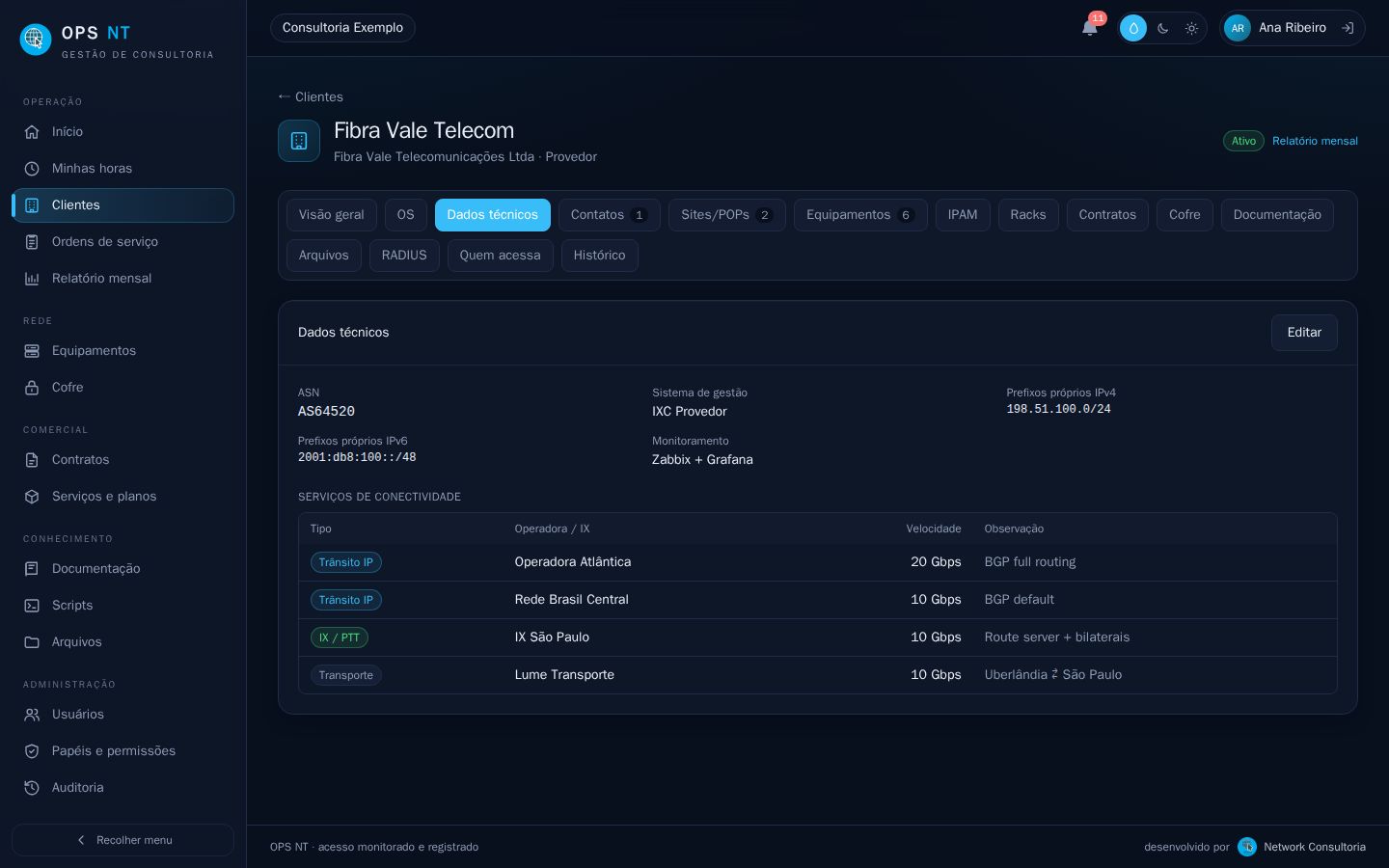This screenshot has width=1389, height=868.
Task: Open the notifications bell icon
Action: point(1090,28)
